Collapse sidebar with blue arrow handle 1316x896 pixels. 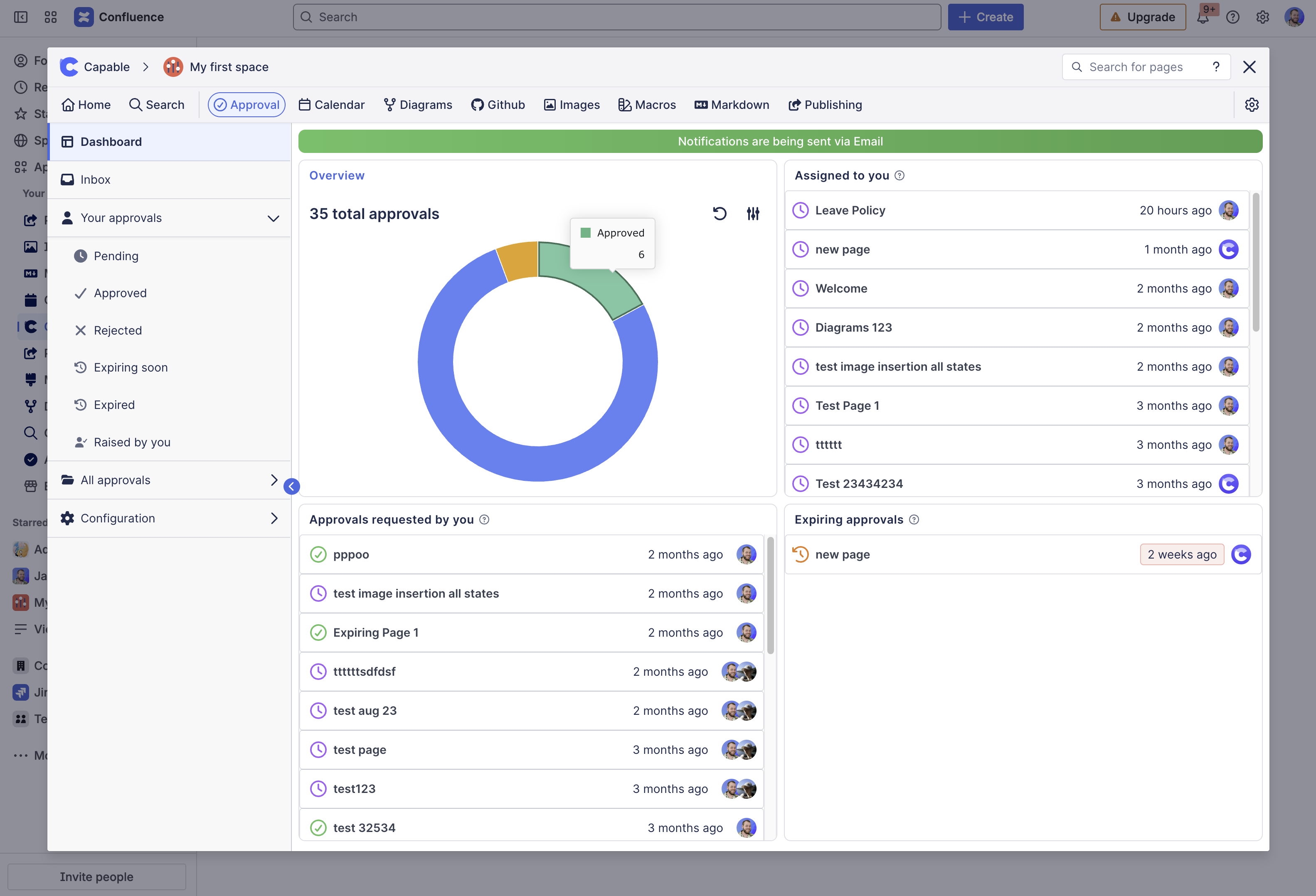(x=292, y=486)
